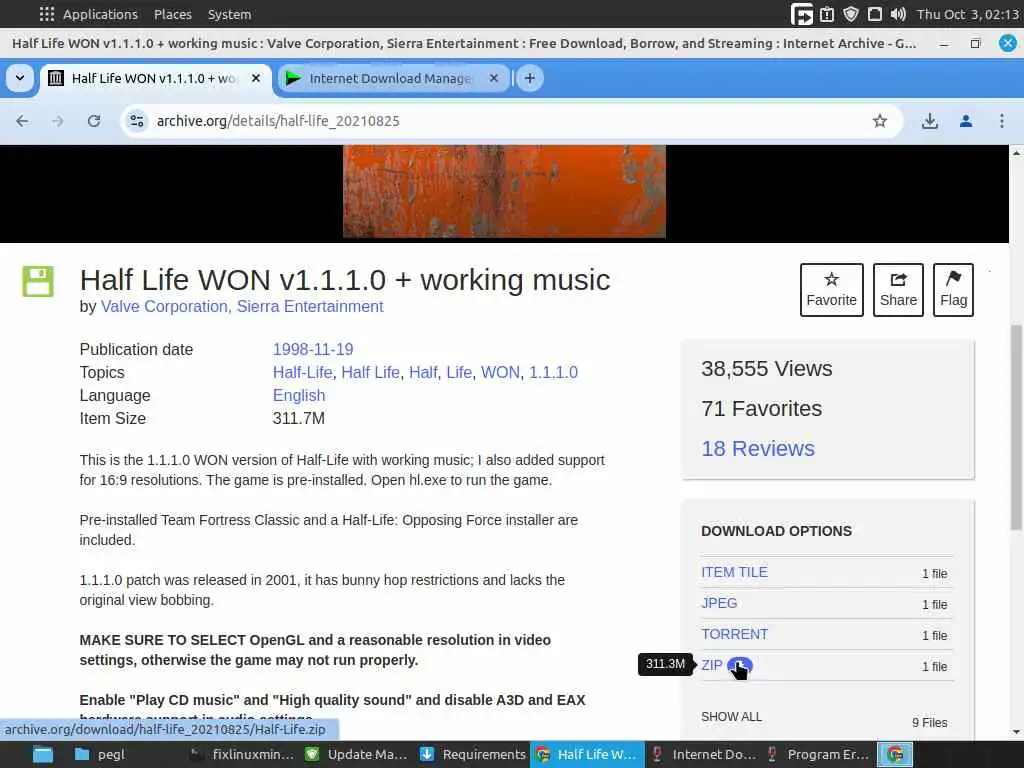The width and height of the screenshot is (1024, 768).
Task: Switch to the Internet Download Manager tab
Action: click(391, 78)
